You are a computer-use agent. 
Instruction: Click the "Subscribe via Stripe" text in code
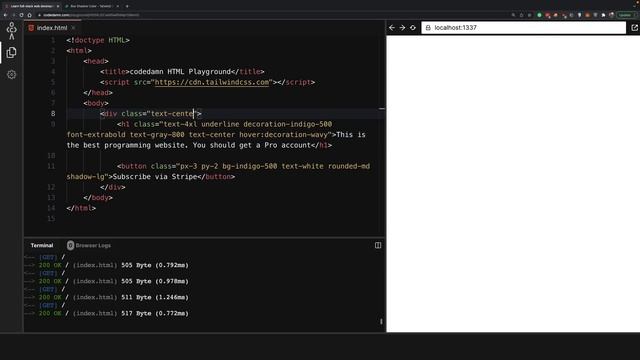click(155, 177)
